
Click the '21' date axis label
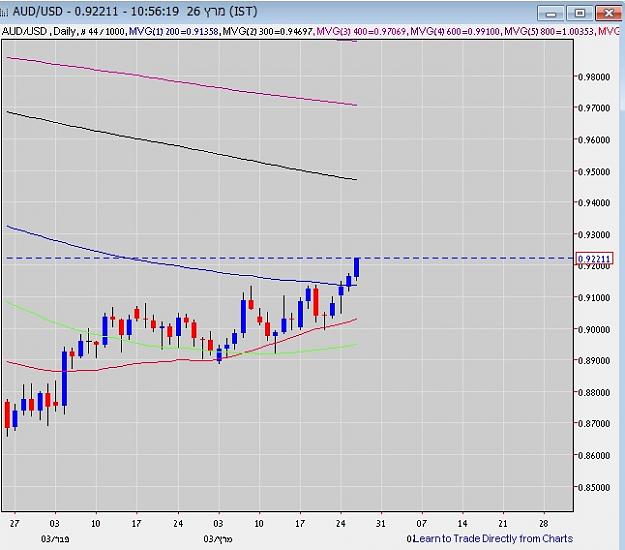pyautogui.click(x=503, y=523)
